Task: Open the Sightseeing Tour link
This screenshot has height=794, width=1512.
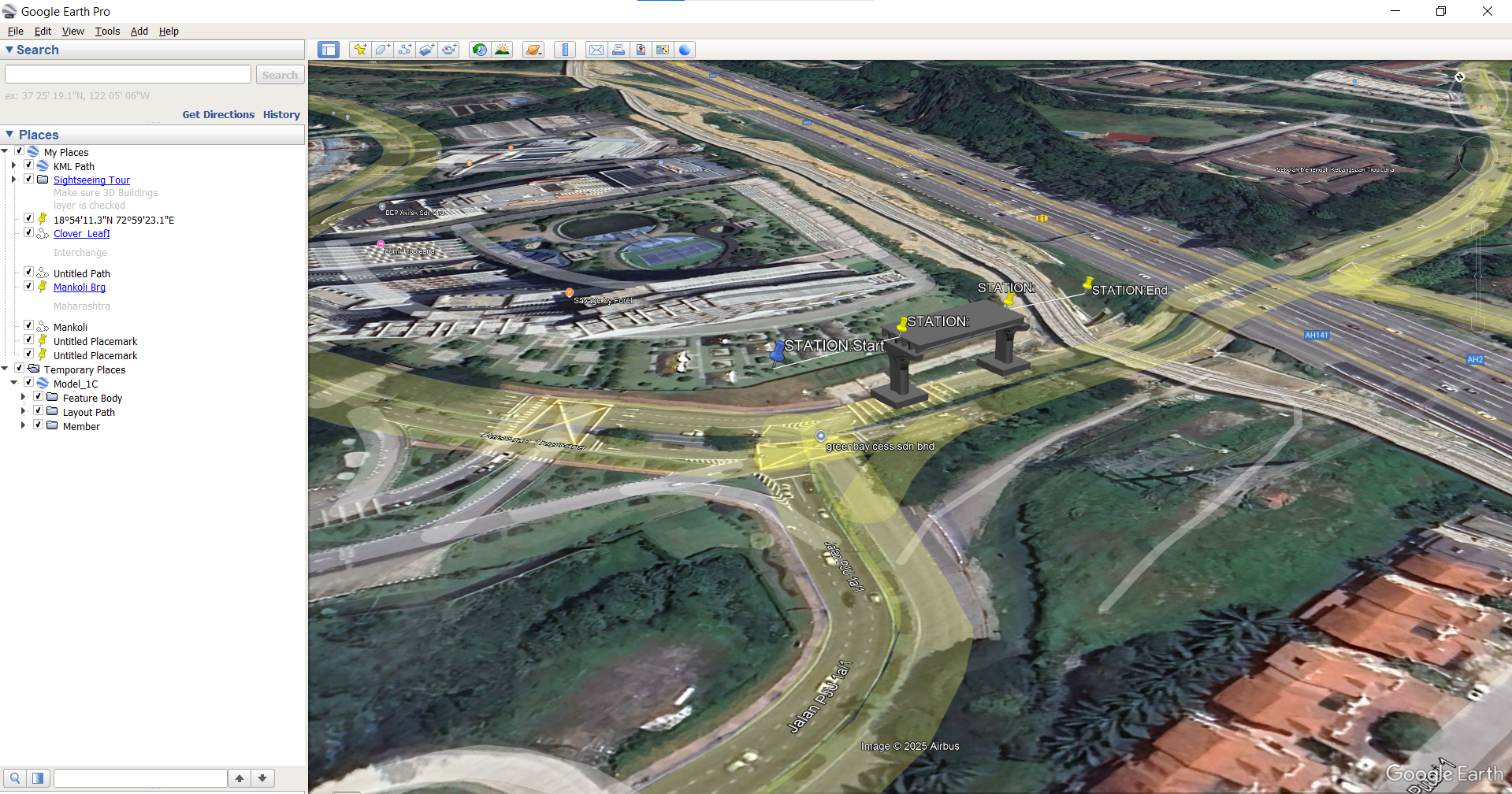Action: pos(91,180)
